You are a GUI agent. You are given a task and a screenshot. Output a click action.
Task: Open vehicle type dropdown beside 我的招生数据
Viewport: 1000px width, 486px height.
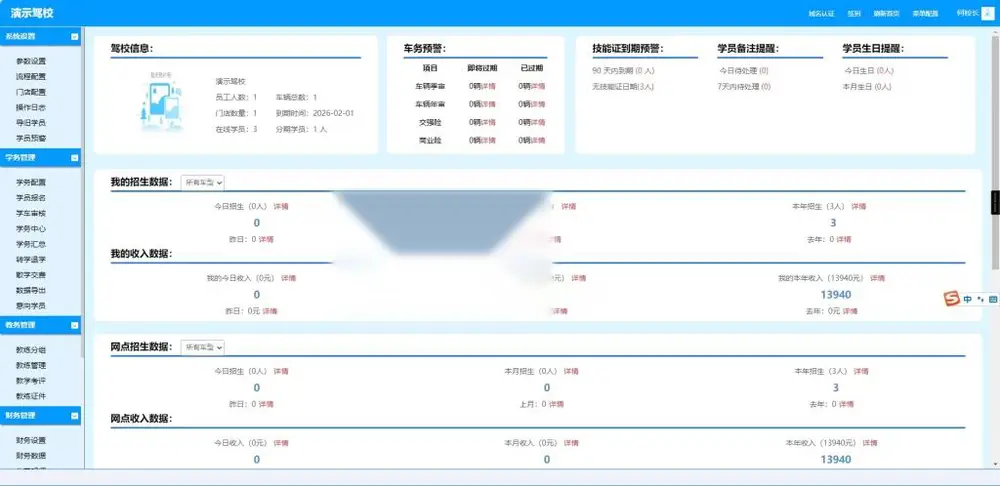tap(203, 182)
